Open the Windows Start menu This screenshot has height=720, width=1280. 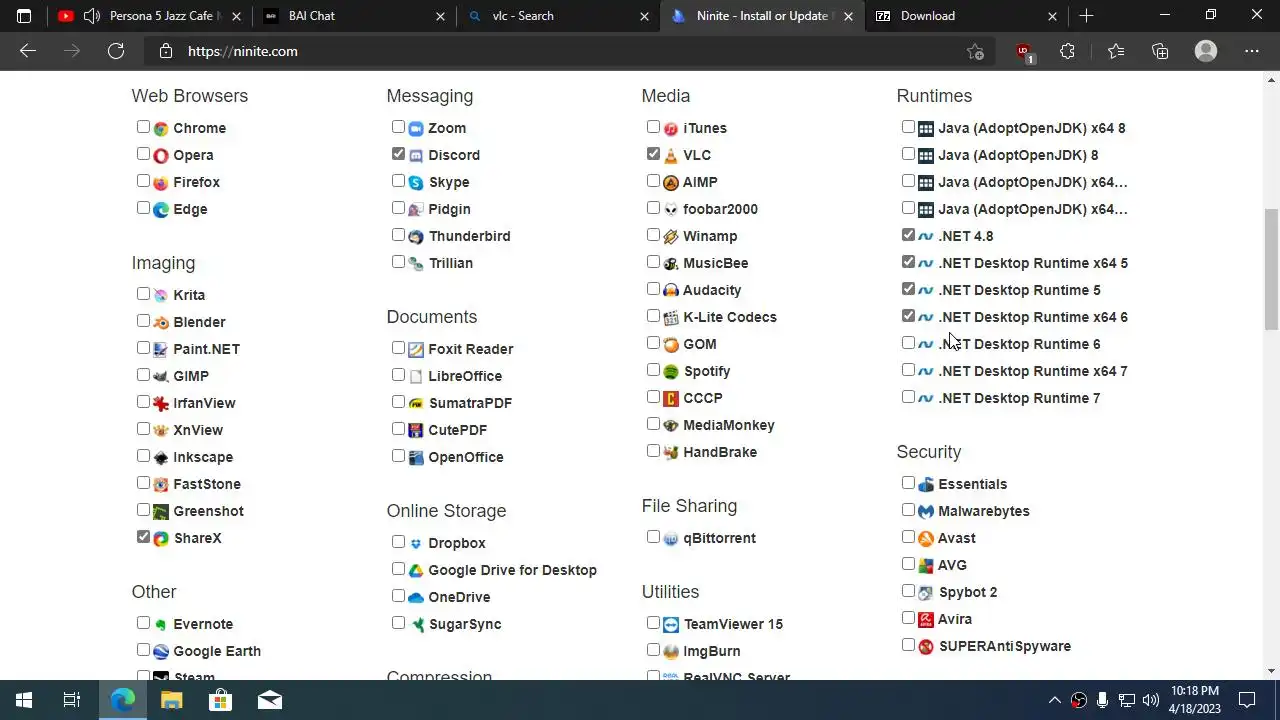24,700
